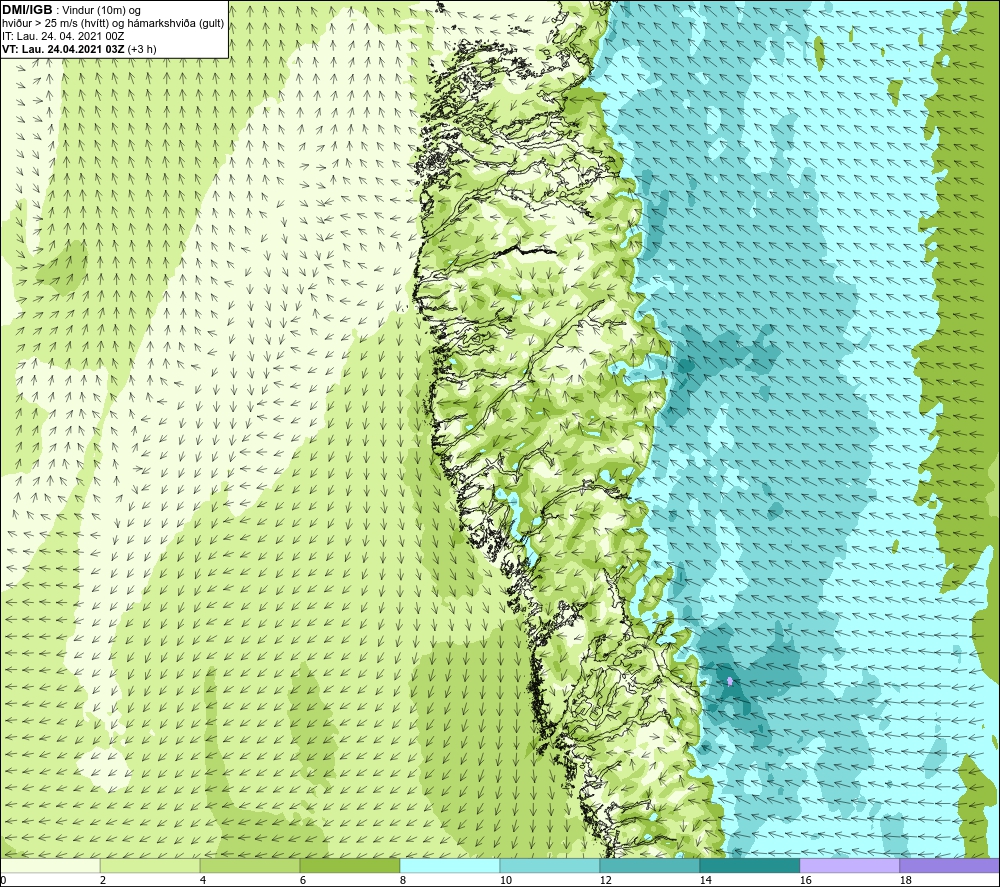The width and height of the screenshot is (1000, 887).
Task: Click legend scale label "6"
Action: coord(302,881)
